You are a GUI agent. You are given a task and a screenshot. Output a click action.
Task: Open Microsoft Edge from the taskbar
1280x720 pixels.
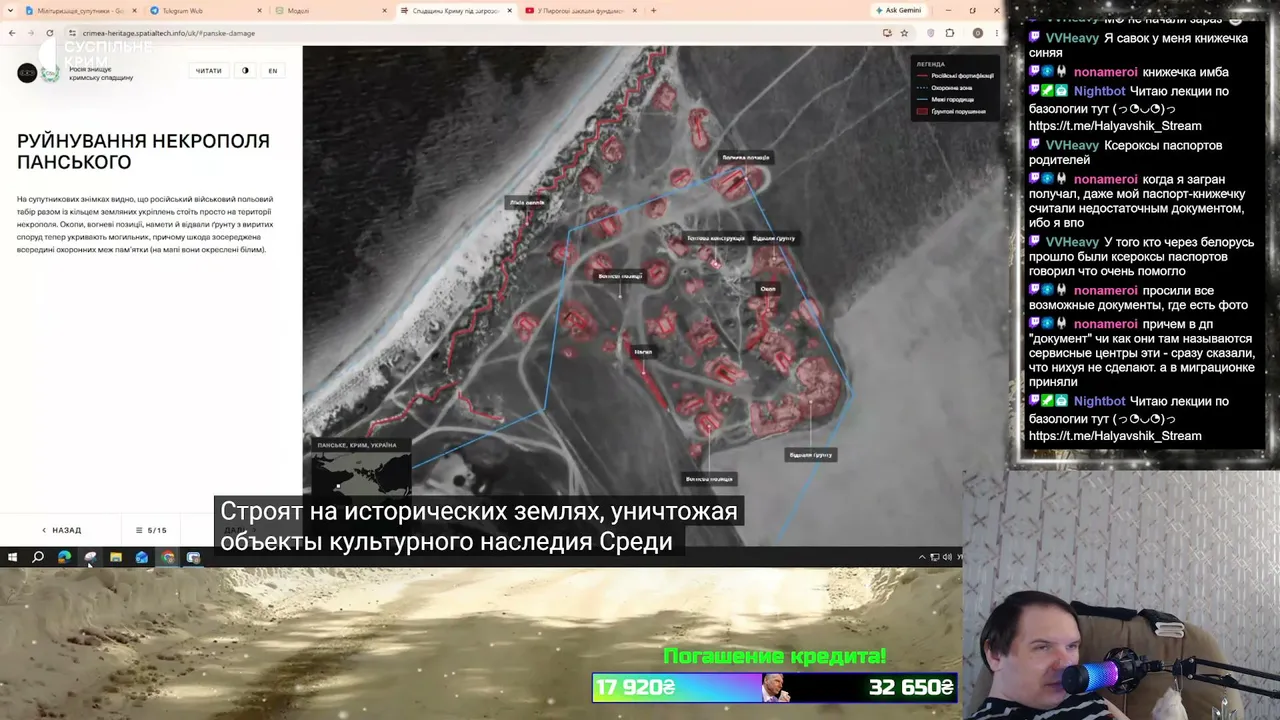tap(64, 557)
